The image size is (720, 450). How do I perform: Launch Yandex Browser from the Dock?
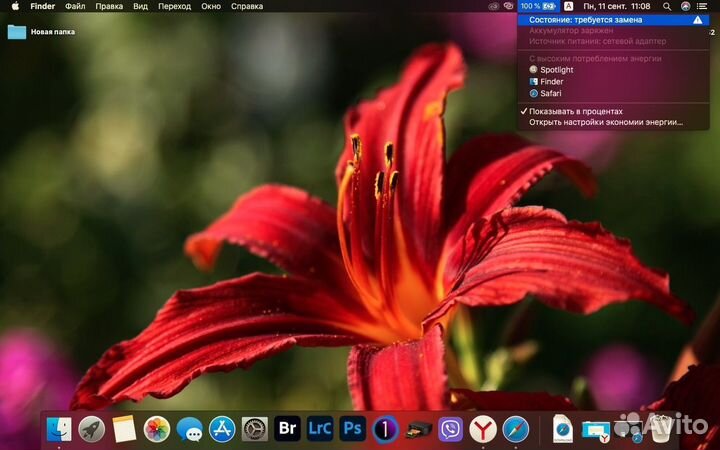pyautogui.click(x=483, y=429)
